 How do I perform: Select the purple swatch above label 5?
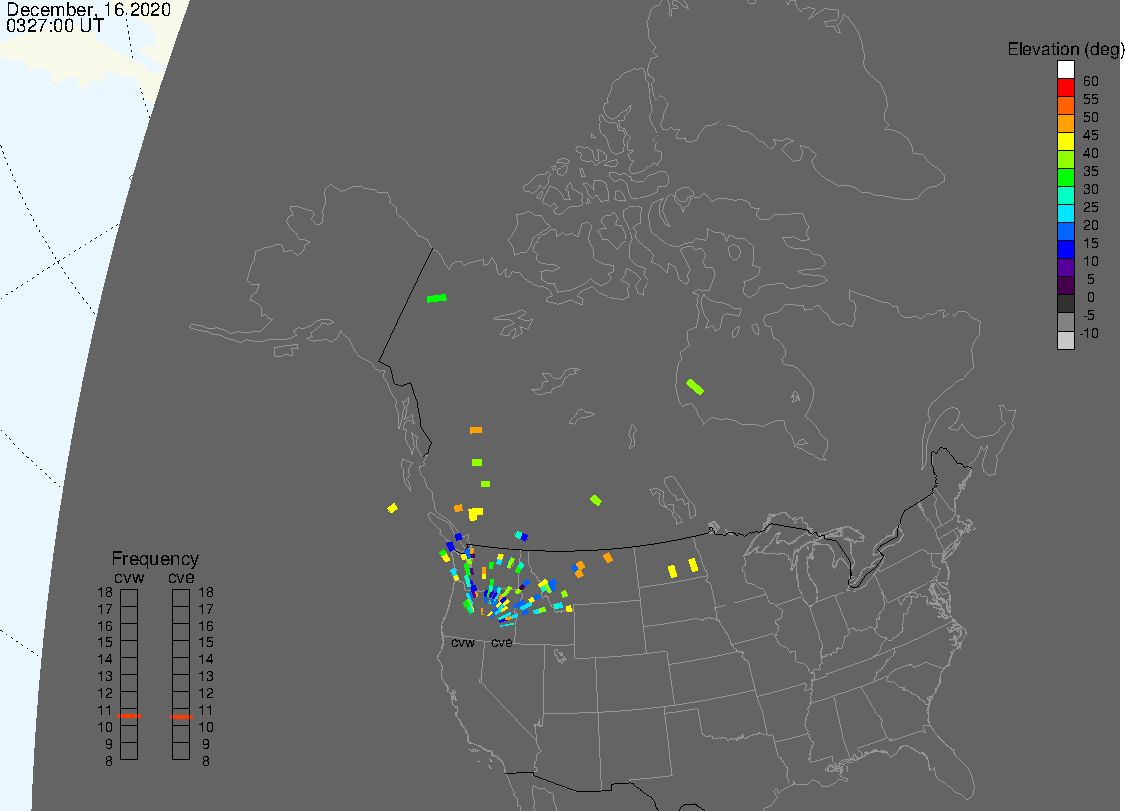point(1065,267)
